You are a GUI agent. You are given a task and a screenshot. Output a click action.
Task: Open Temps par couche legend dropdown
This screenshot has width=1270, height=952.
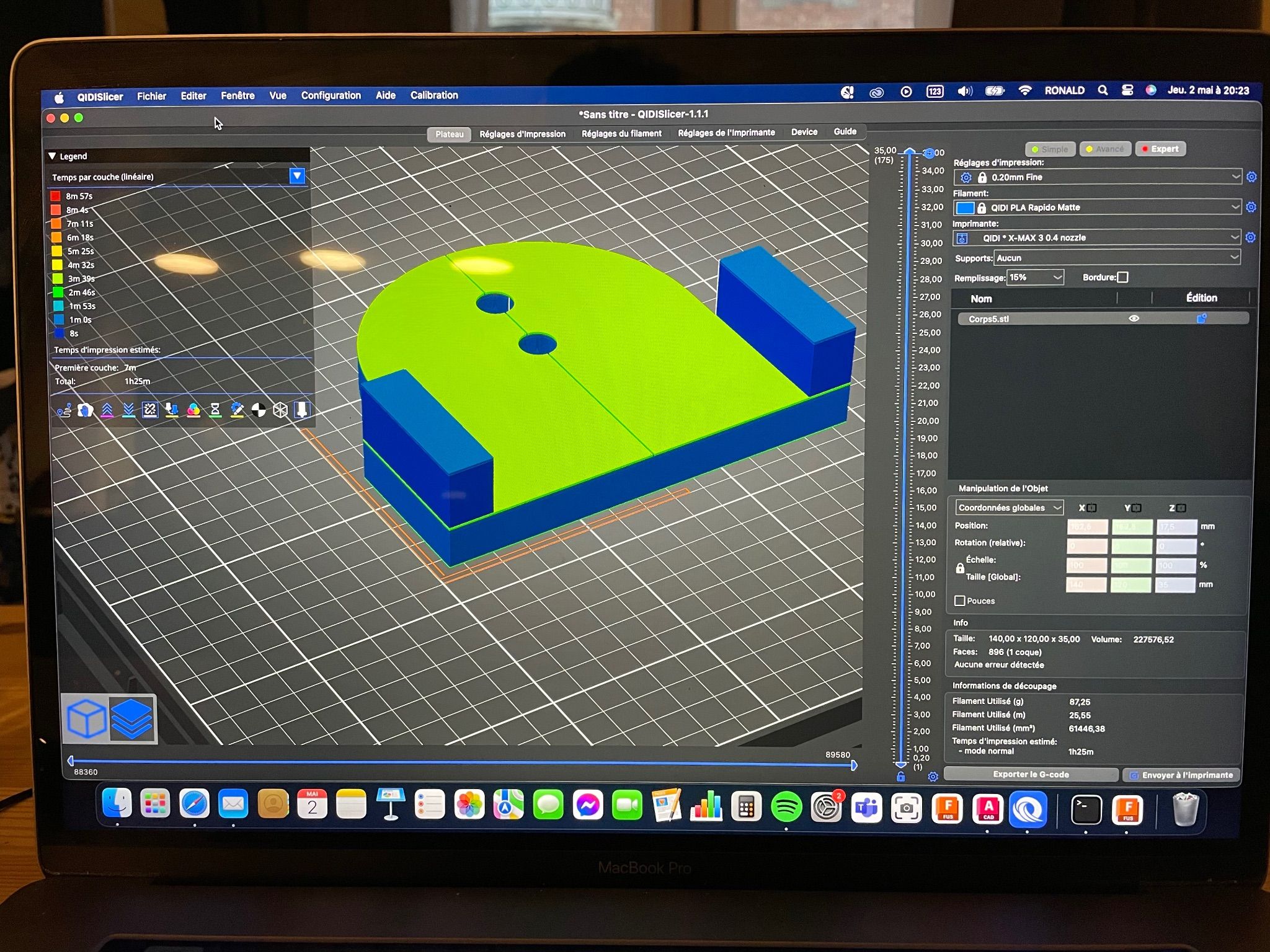click(298, 176)
